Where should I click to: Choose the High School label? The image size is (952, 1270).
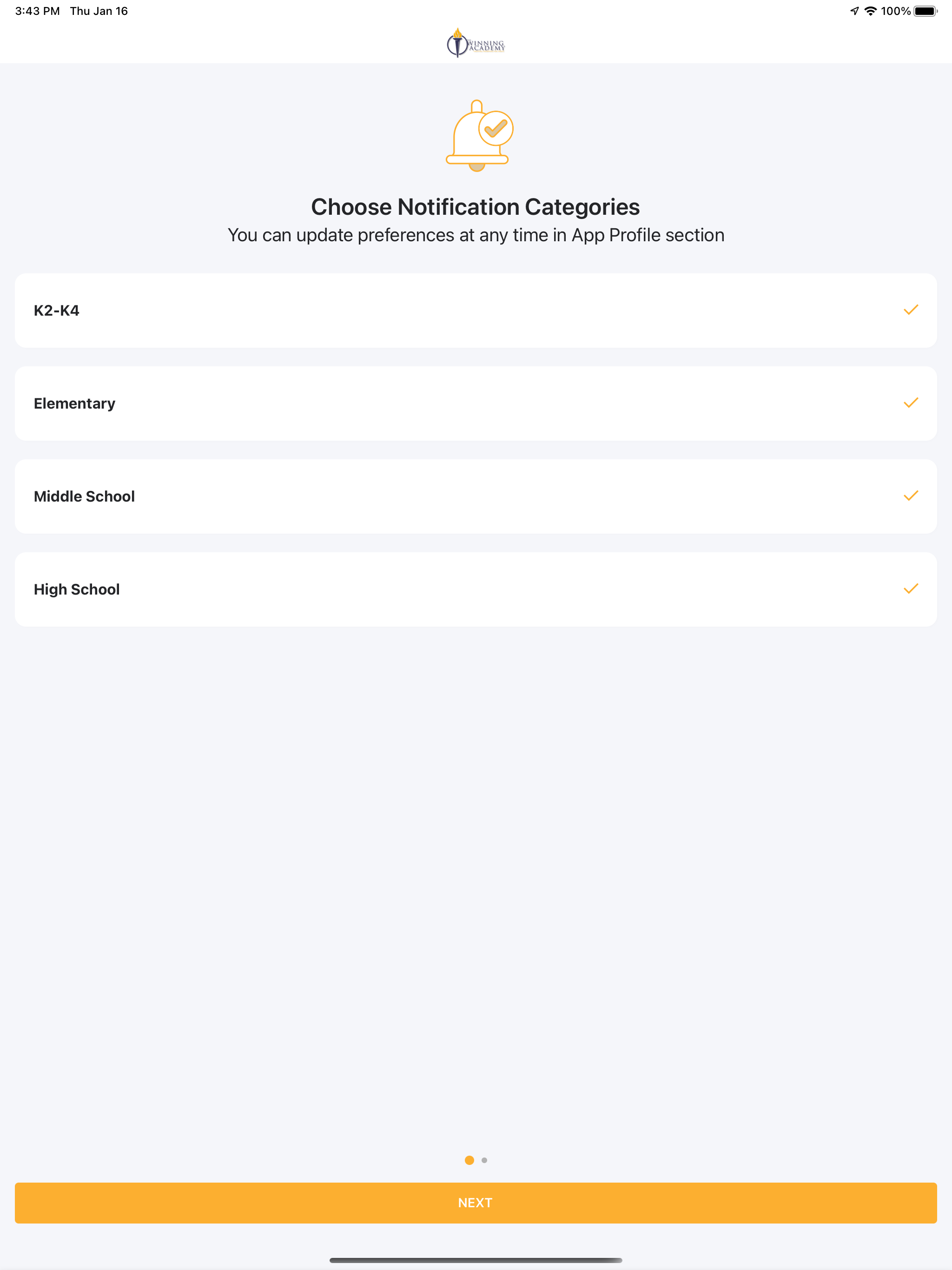77,589
